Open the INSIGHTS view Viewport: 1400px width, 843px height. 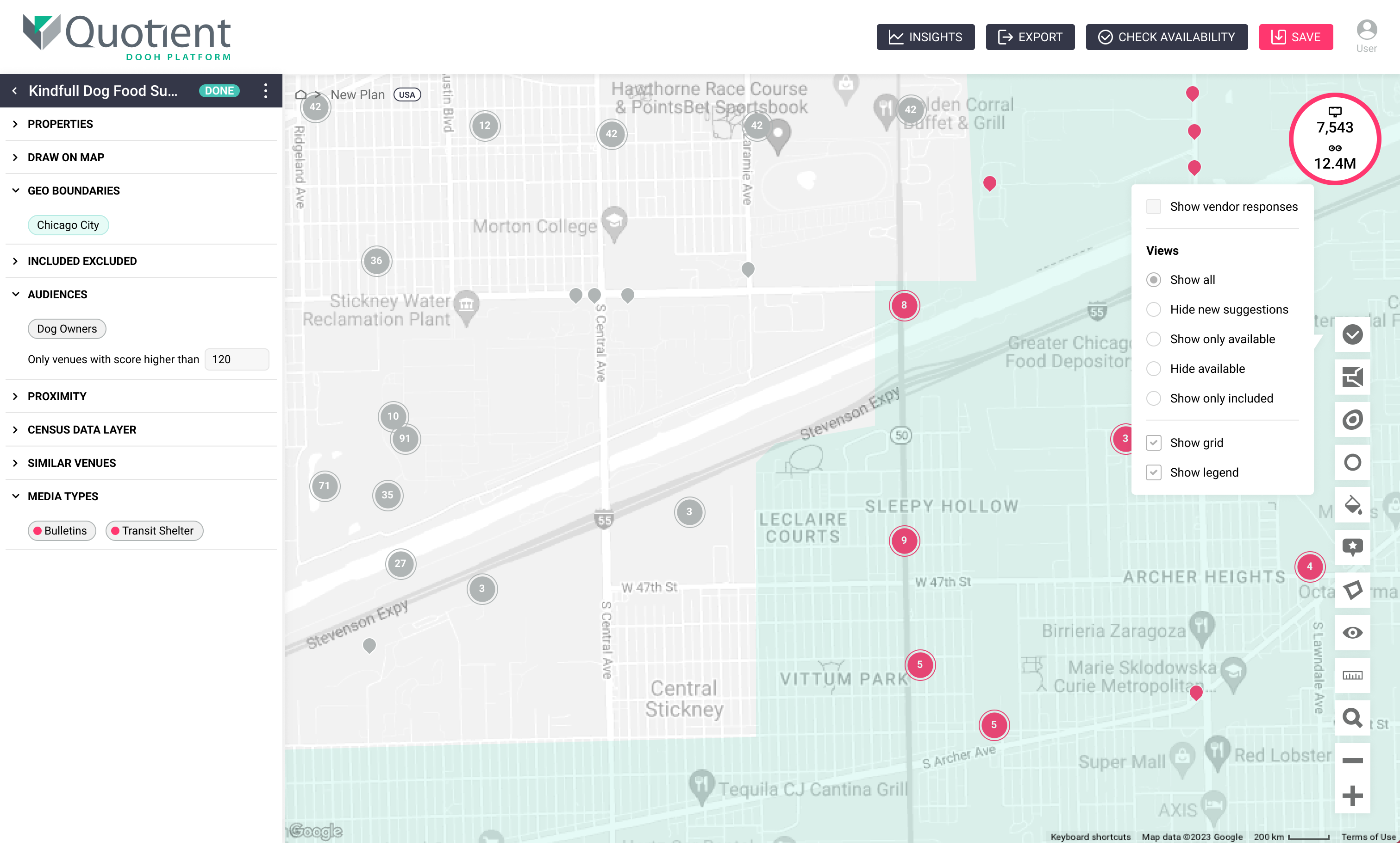(925, 37)
